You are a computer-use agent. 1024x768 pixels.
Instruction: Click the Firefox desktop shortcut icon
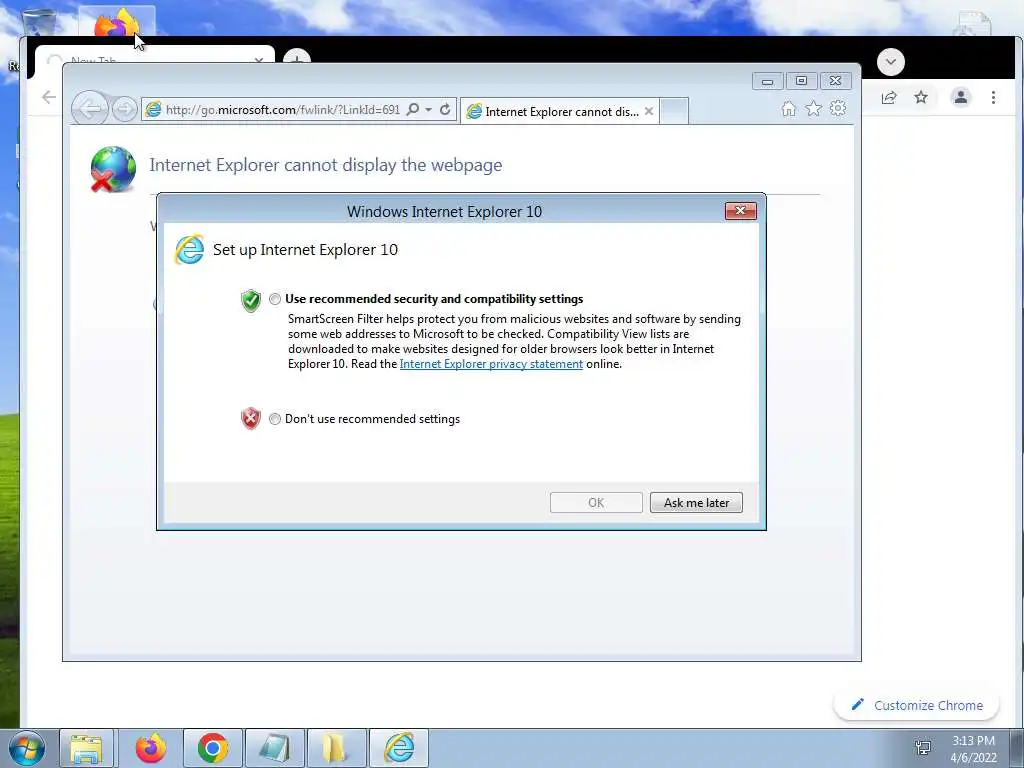(117, 24)
